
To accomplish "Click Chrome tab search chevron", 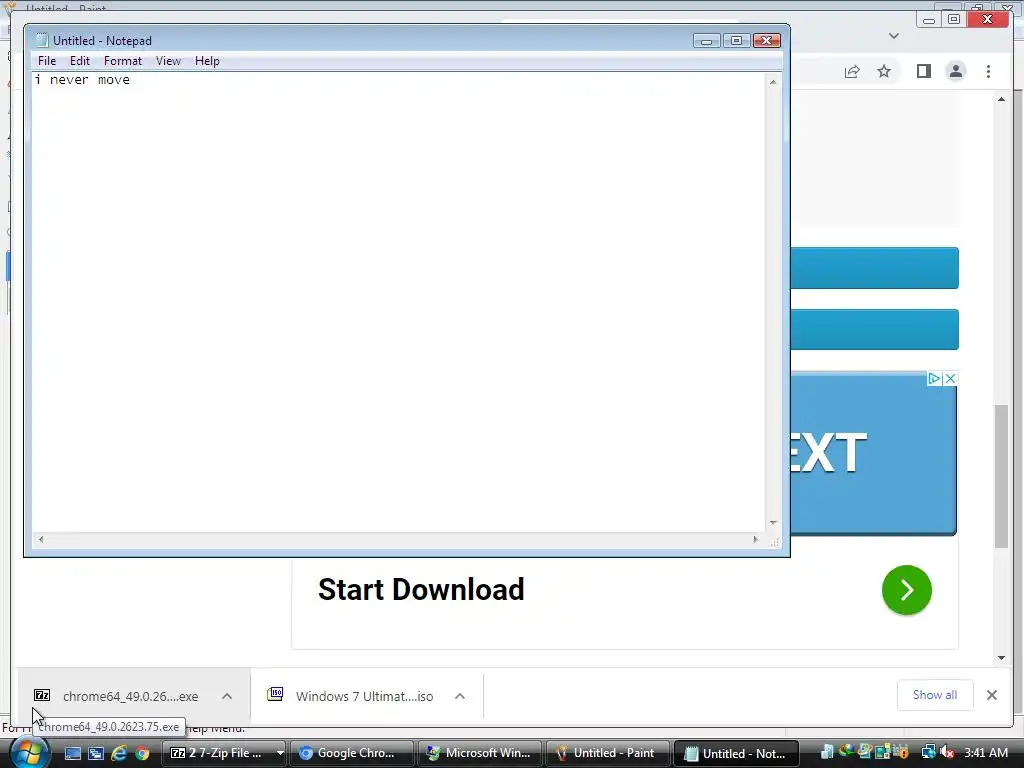I will coord(894,36).
